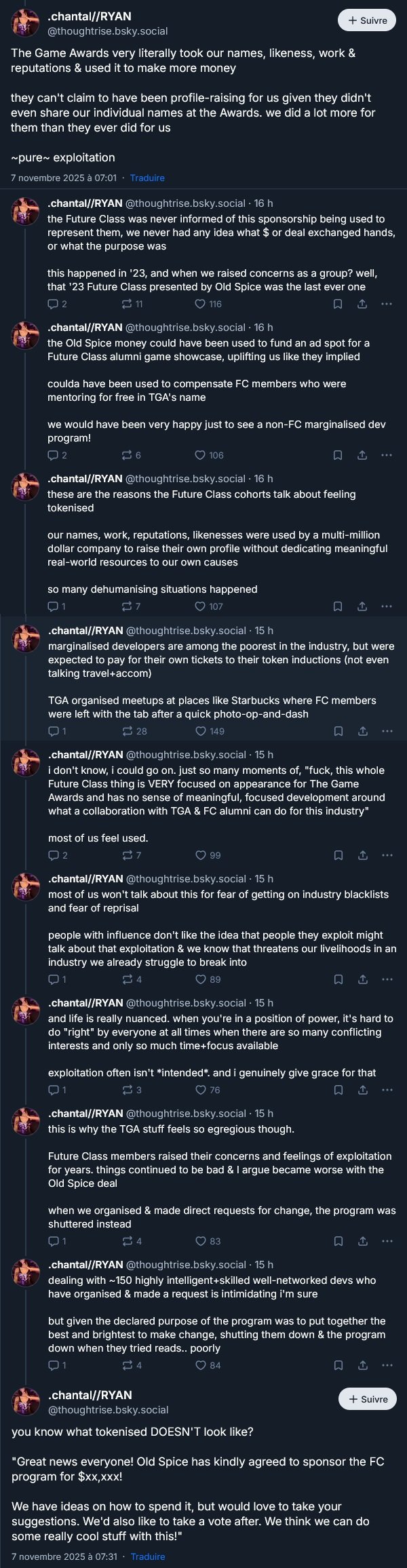
Task: Open @thoughtrise.bsky.social handle on top post
Action: (x=107, y=31)
